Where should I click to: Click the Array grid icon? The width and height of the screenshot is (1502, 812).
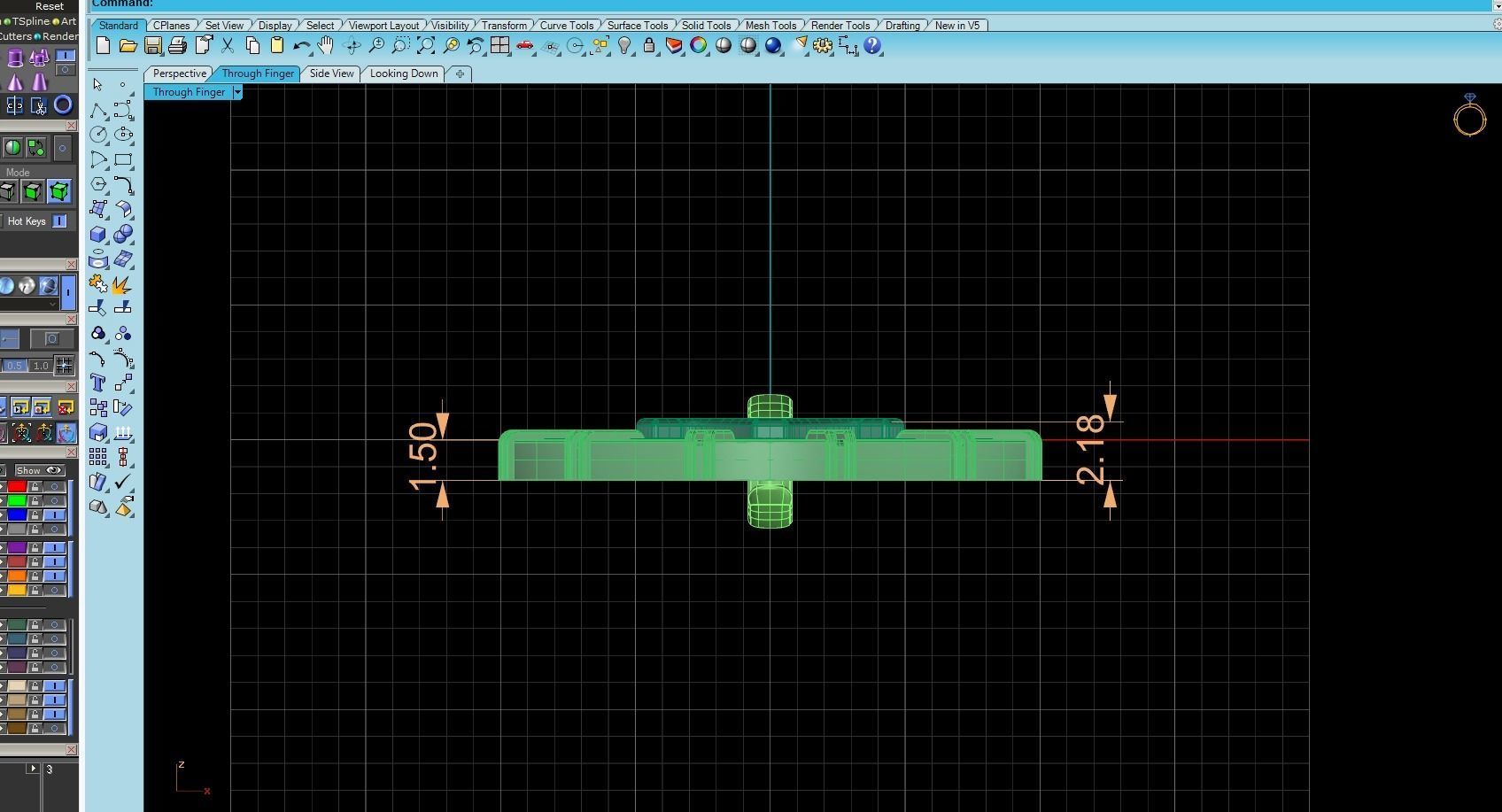coord(98,457)
